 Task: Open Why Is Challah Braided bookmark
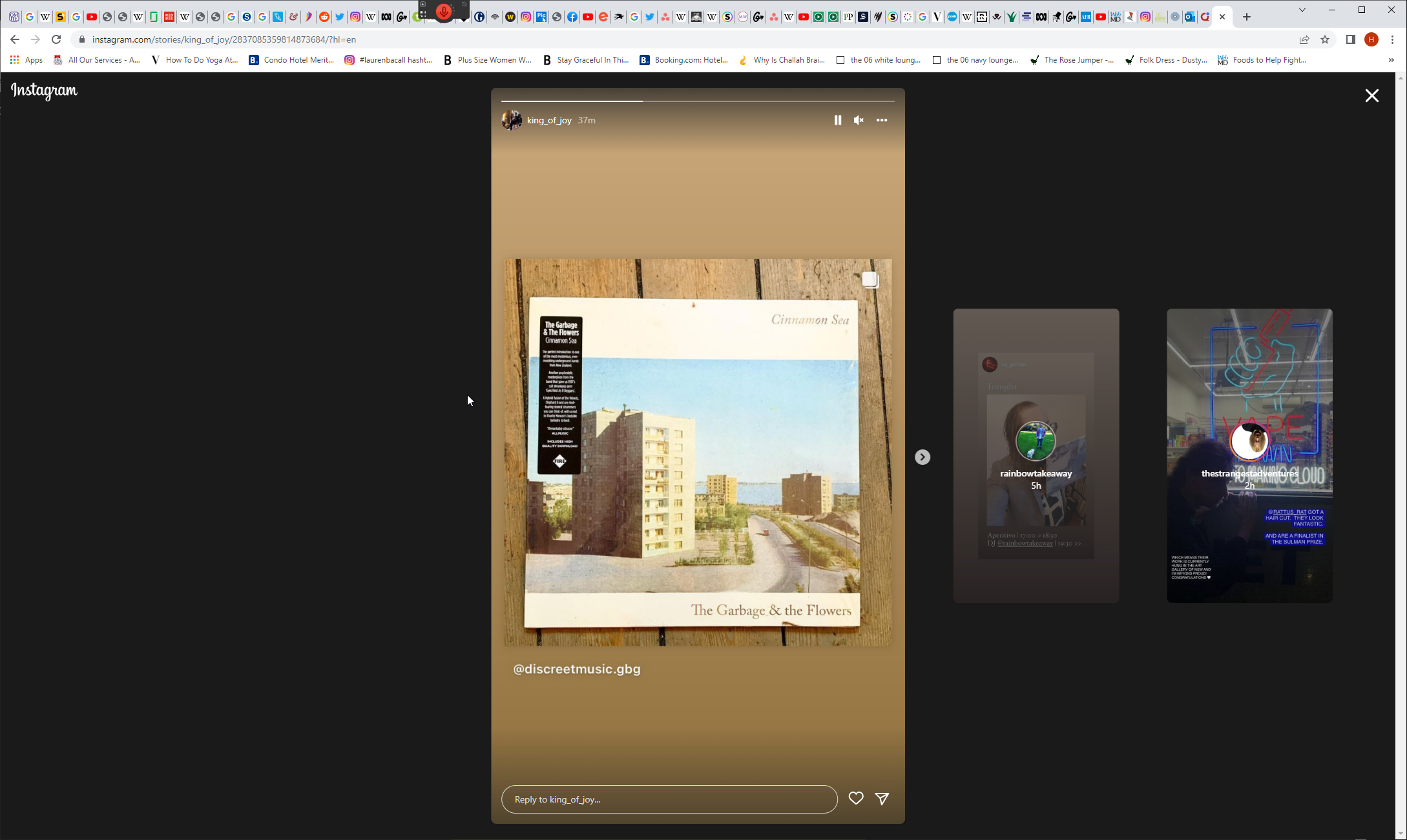point(782,60)
